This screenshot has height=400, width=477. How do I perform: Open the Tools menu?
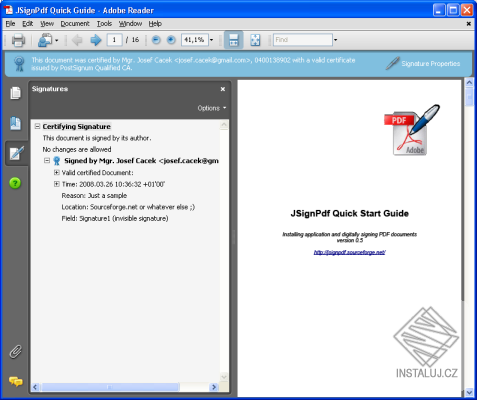pos(104,24)
